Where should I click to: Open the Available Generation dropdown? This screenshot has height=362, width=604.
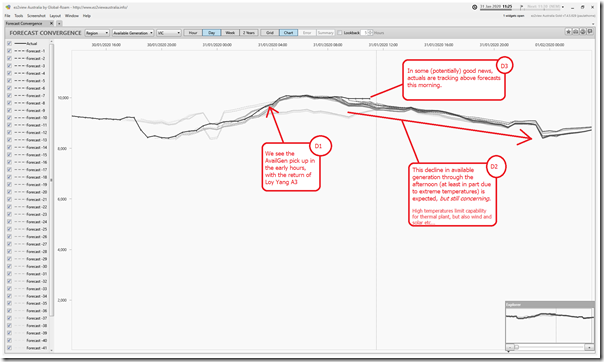(133, 33)
